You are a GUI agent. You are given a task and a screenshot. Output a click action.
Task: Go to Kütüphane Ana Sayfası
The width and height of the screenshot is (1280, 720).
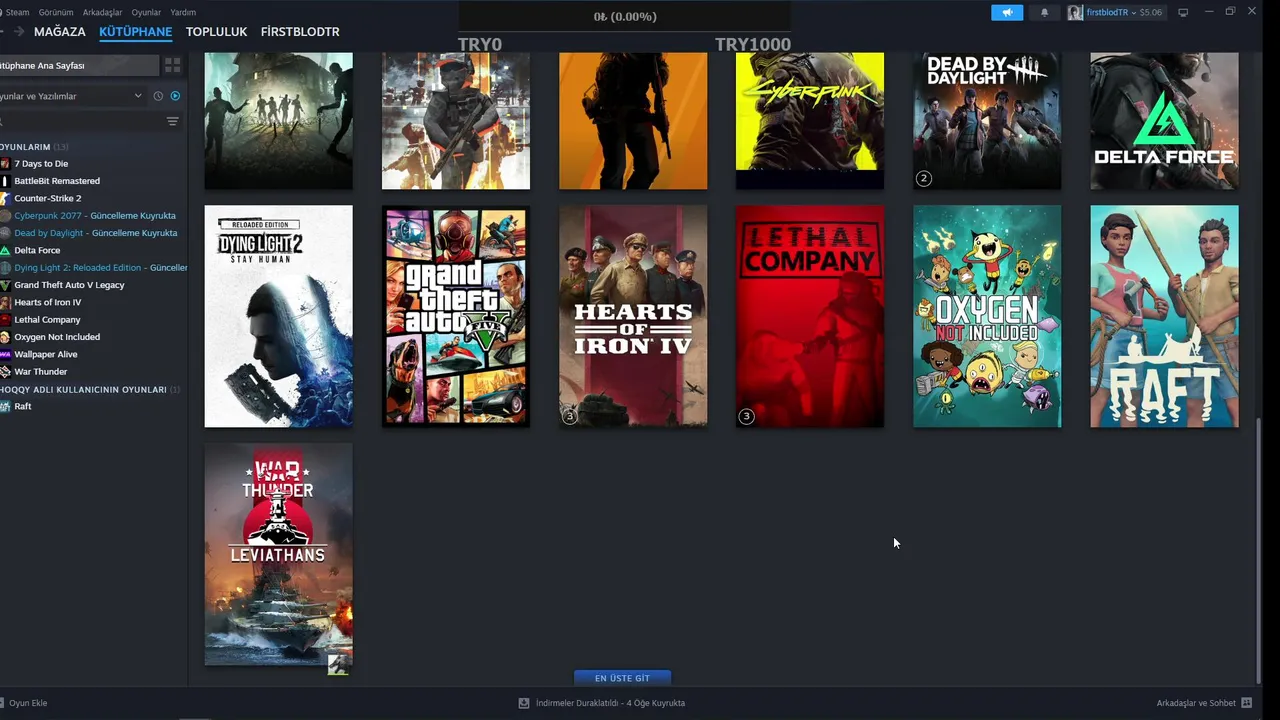coord(79,65)
